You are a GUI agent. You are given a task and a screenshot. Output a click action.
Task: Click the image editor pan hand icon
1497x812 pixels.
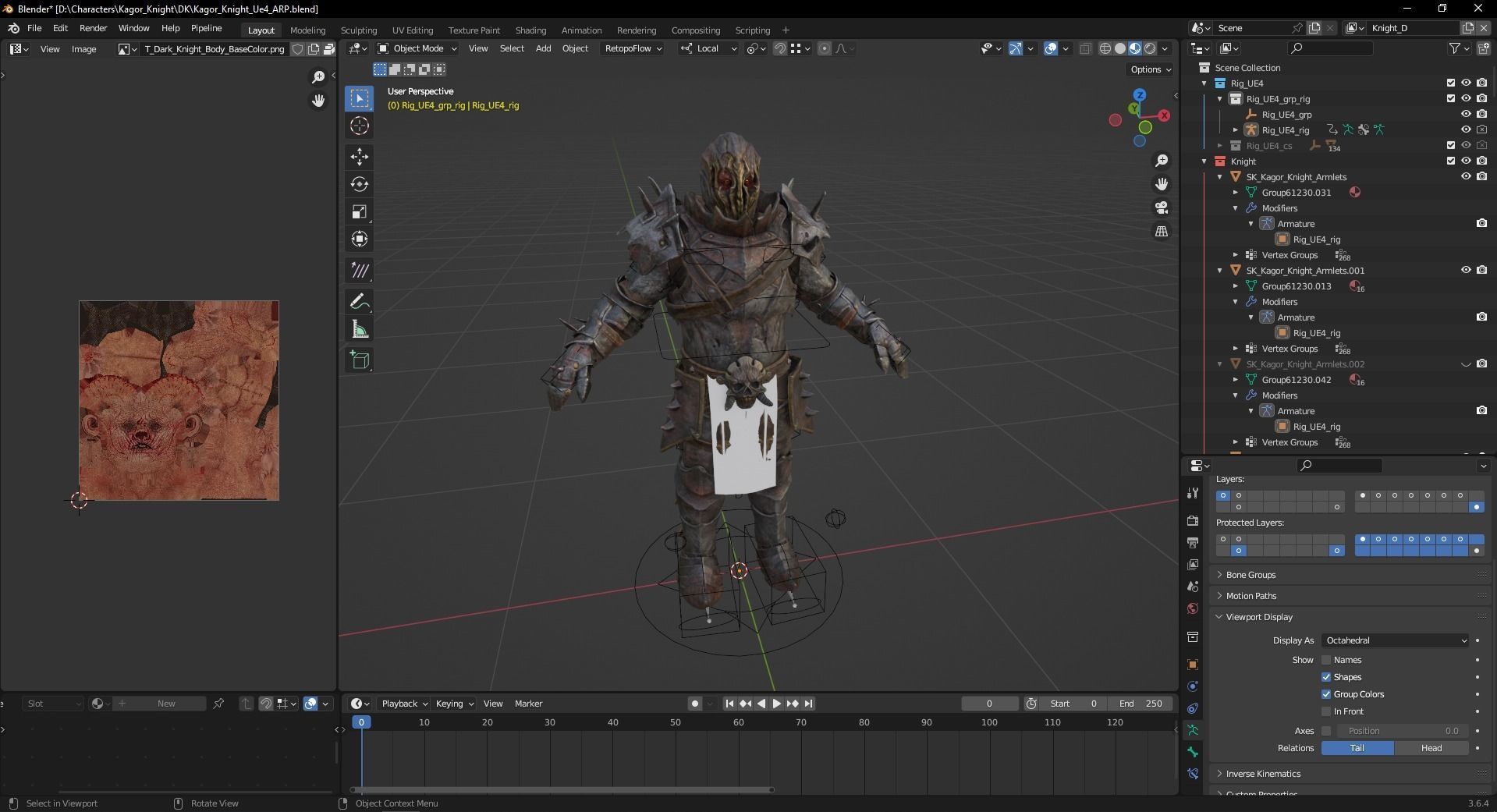[x=318, y=101]
